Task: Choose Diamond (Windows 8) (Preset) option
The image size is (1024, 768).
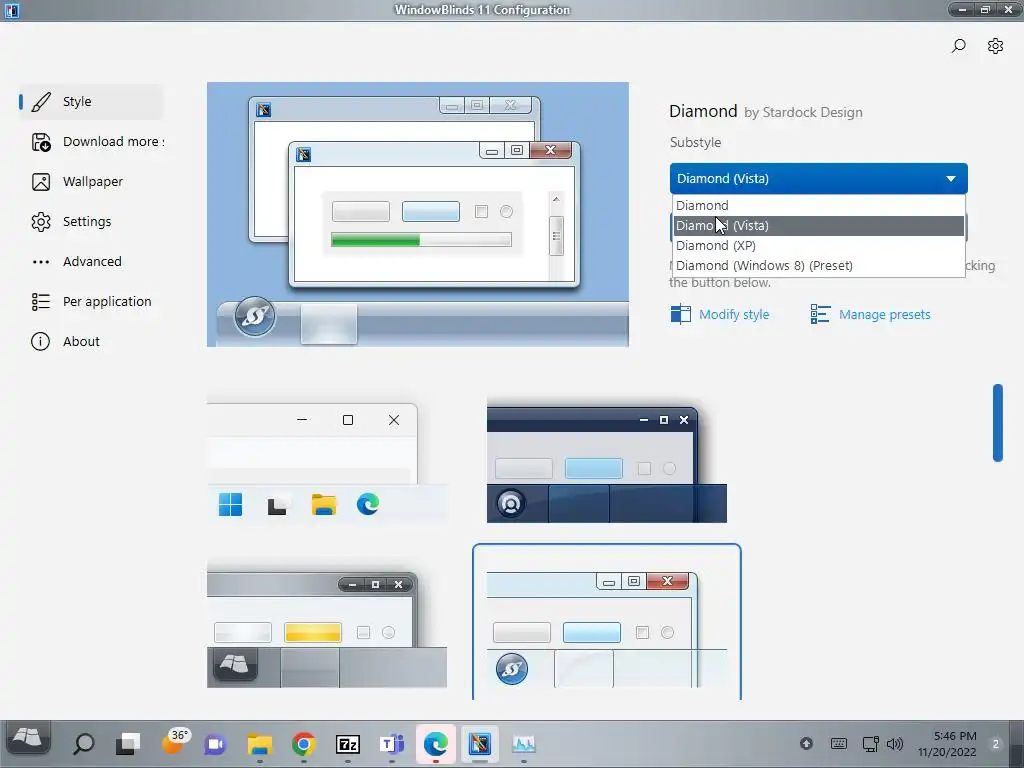Action: click(x=818, y=266)
